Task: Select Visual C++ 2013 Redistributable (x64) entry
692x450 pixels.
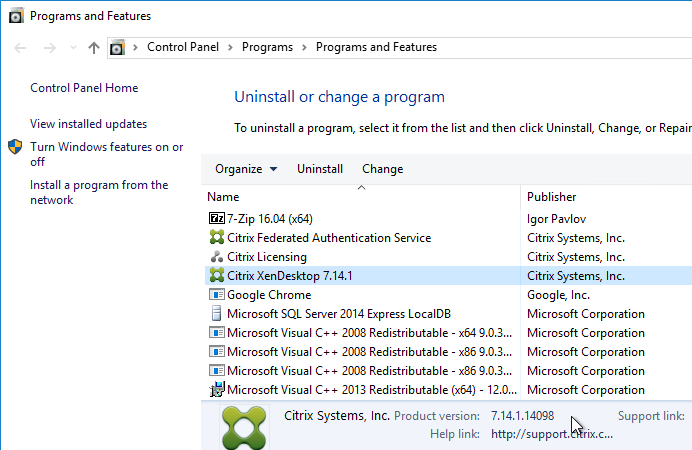Action: (x=372, y=390)
